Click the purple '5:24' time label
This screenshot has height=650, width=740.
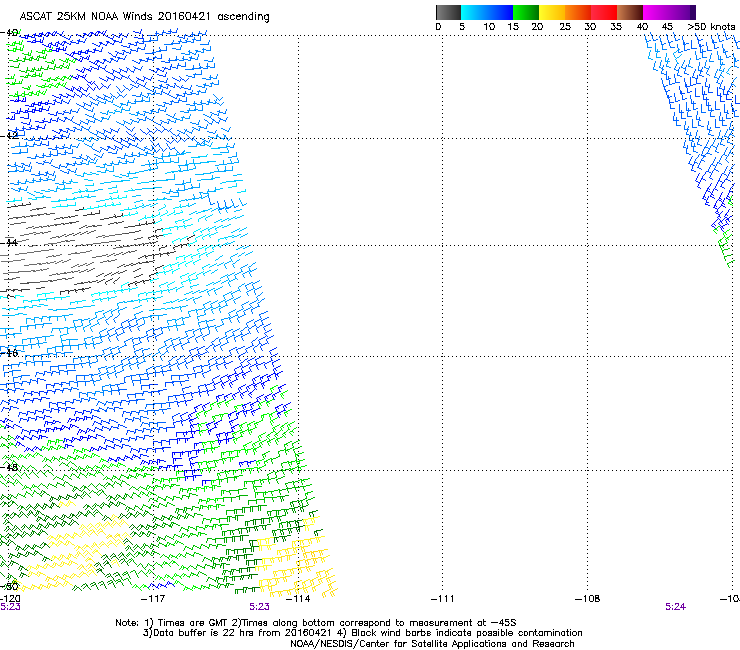tap(675, 607)
